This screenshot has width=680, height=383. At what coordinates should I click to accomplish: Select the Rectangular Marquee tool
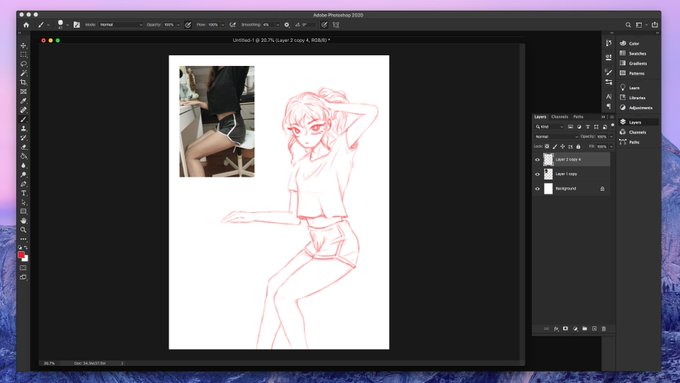coord(23,55)
